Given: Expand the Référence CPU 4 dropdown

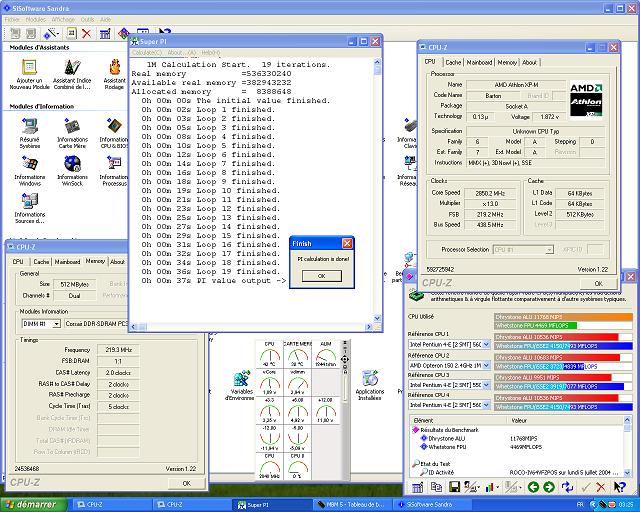Looking at the screenshot, I should coord(486,405).
